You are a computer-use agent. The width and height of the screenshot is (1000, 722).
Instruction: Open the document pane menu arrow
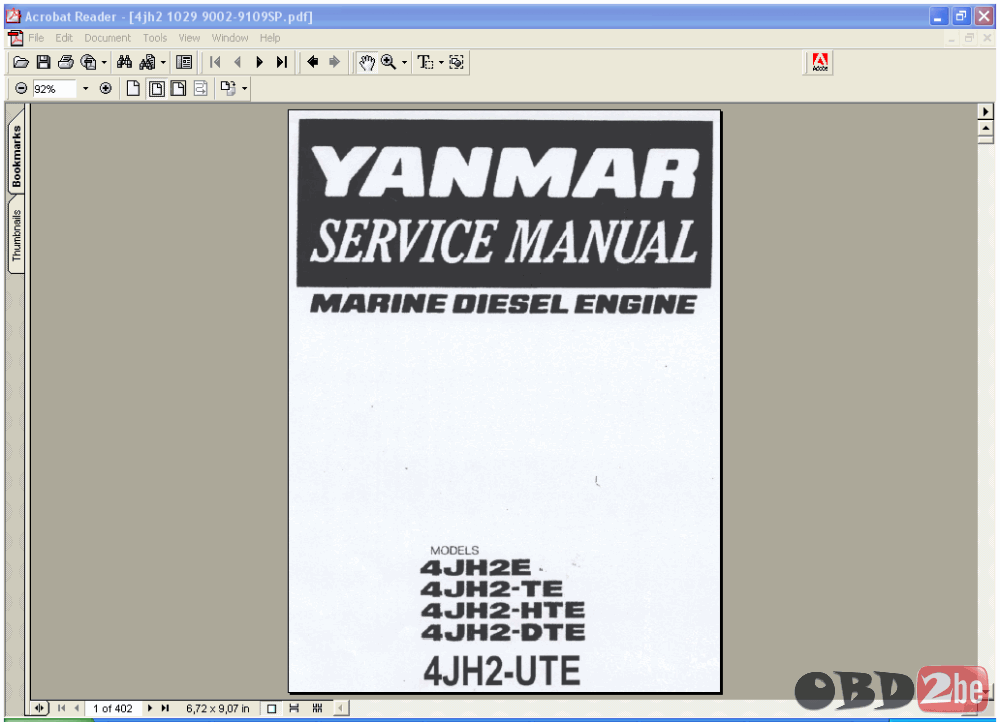pyautogui.click(x=985, y=112)
